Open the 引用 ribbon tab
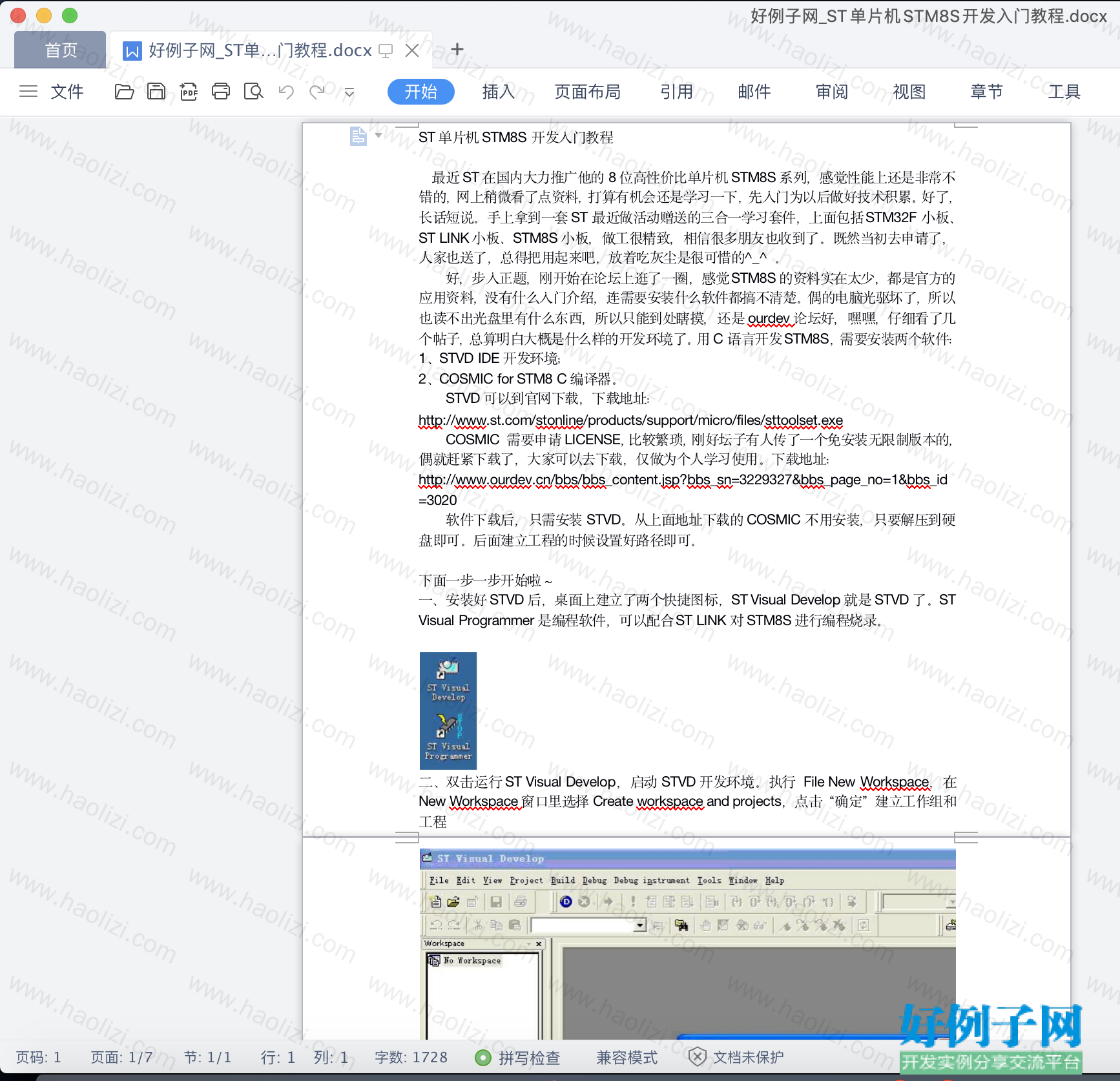1120x1081 pixels. 677,92
